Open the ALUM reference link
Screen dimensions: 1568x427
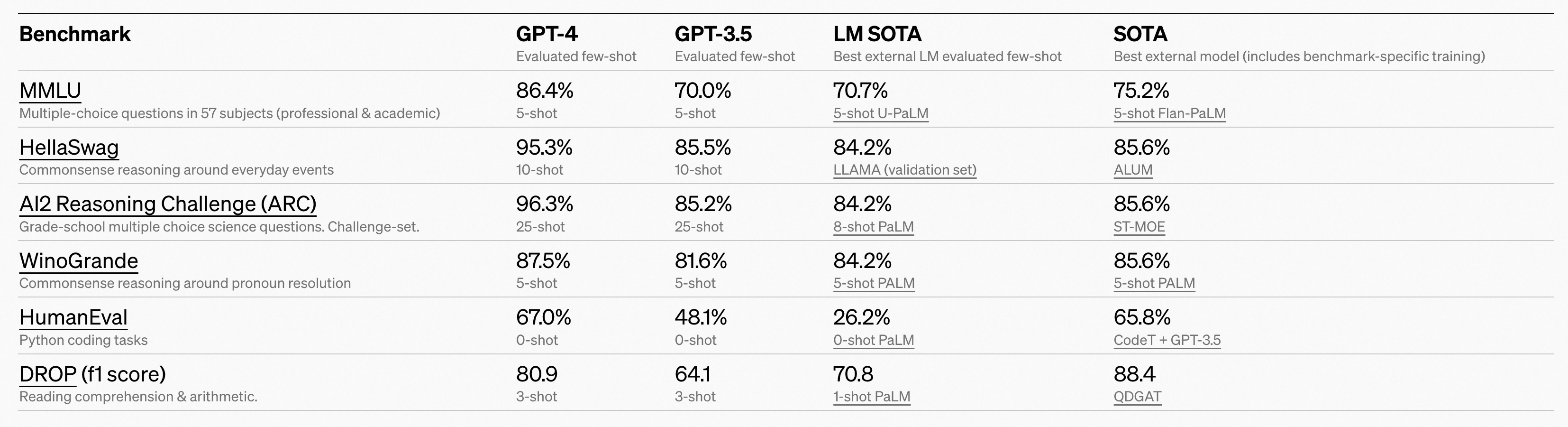1133,170
